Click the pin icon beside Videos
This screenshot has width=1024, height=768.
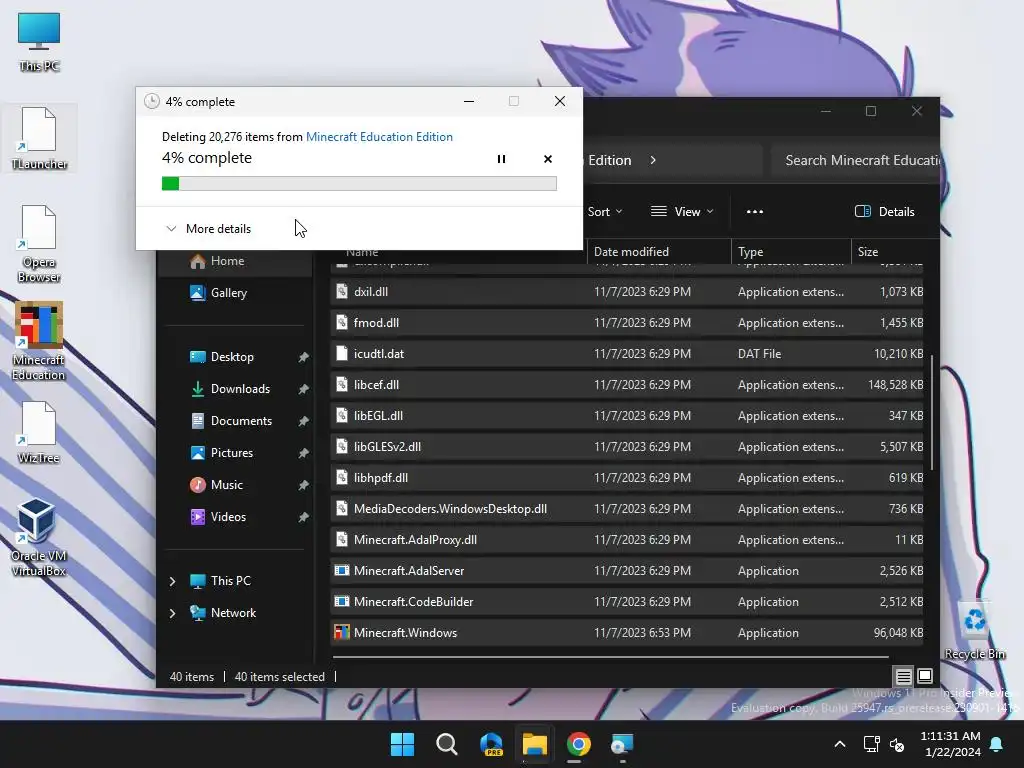coord(304,517)
